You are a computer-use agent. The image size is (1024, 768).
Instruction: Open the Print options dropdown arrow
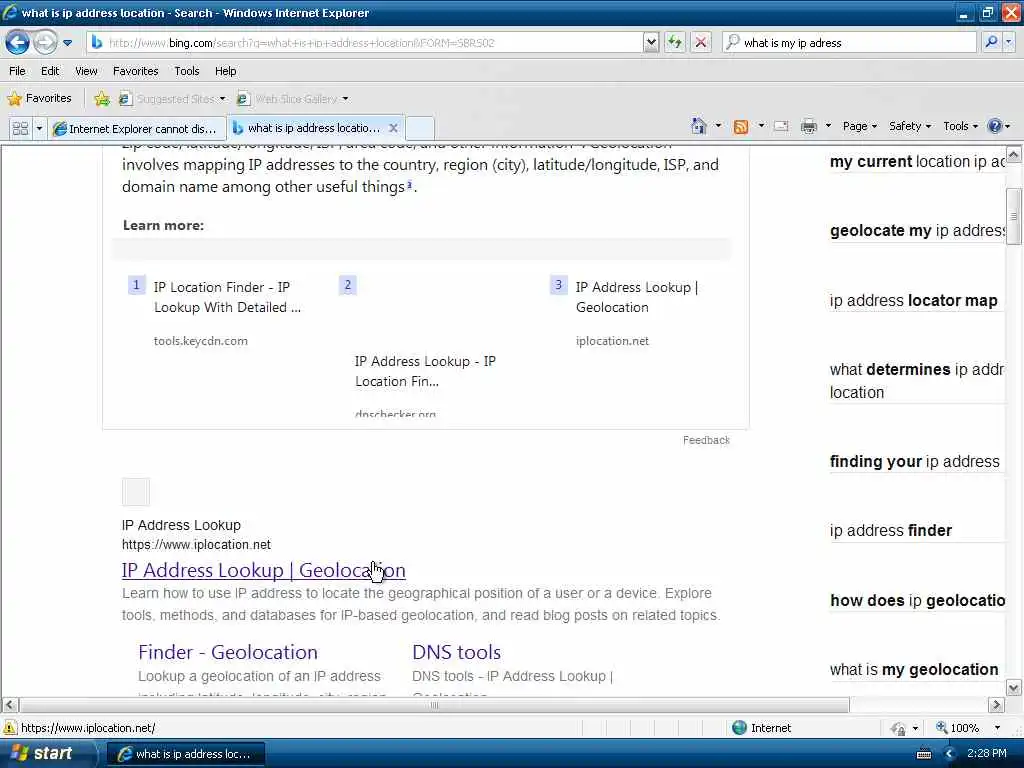click(x=828, y=126)
